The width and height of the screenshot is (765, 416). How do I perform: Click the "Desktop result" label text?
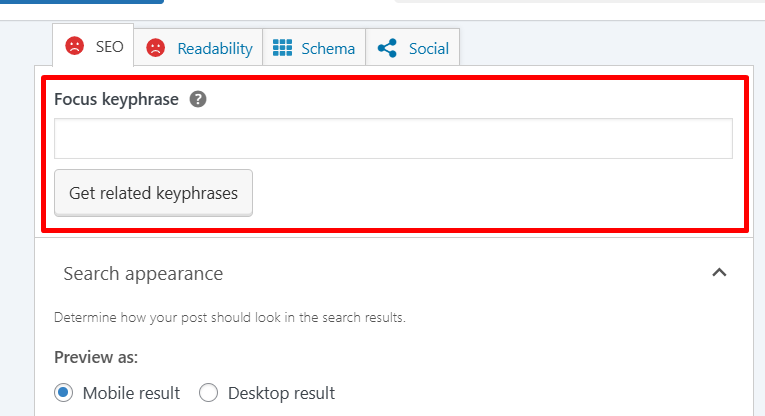281,392
